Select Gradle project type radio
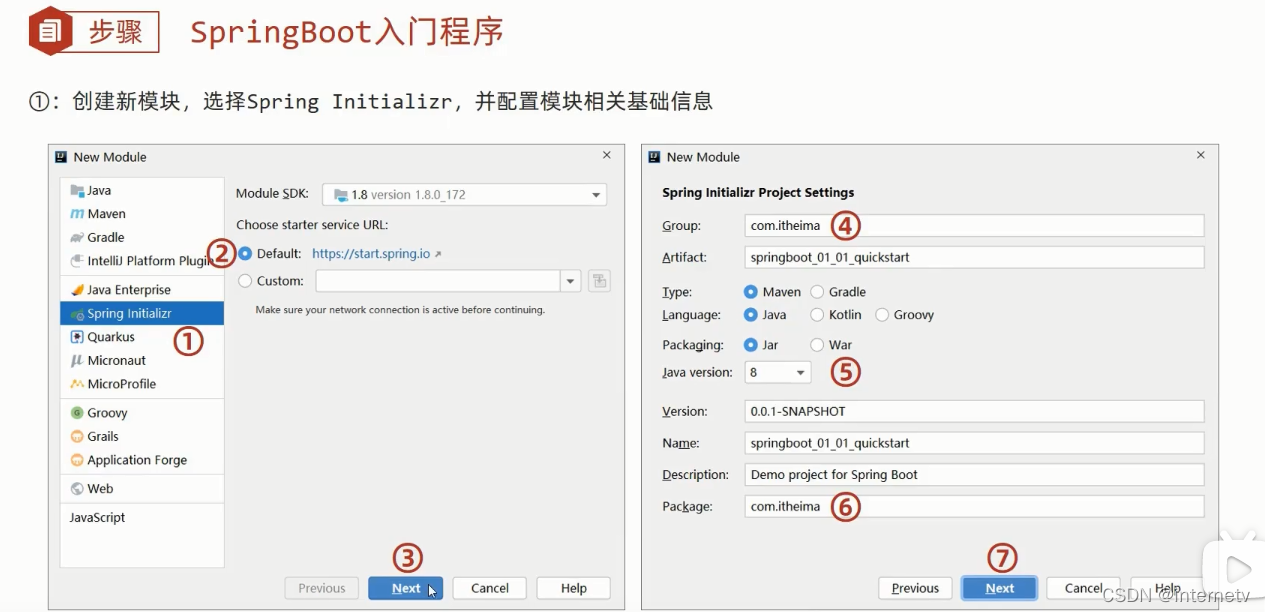 pyautogui.click(x=817, y=292)
